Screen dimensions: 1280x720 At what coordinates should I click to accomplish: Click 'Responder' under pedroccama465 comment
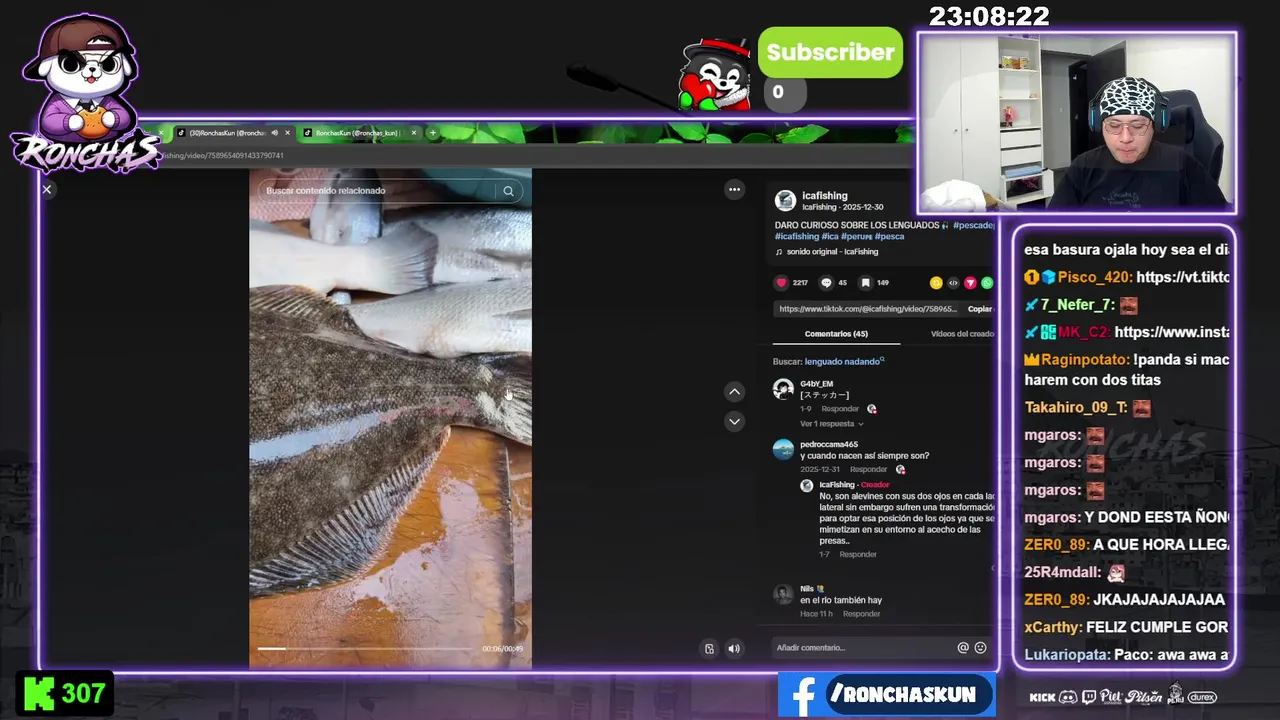coord(868,470)
